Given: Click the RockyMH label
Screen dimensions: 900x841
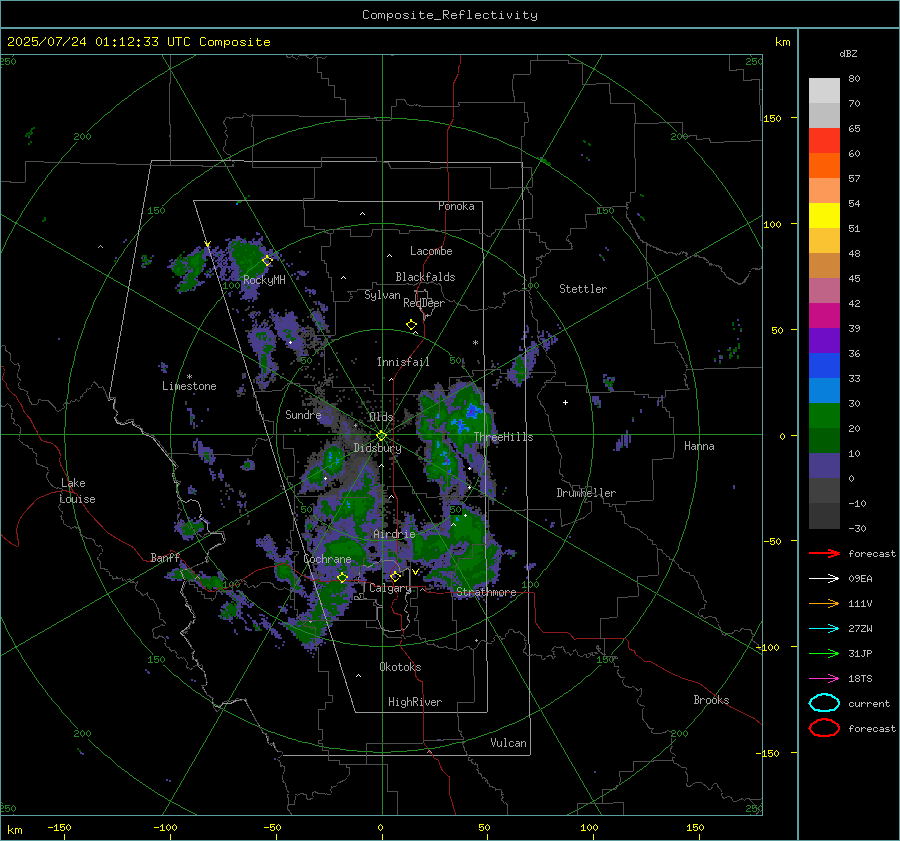Looking at the screenshot, I should (264, 280).
